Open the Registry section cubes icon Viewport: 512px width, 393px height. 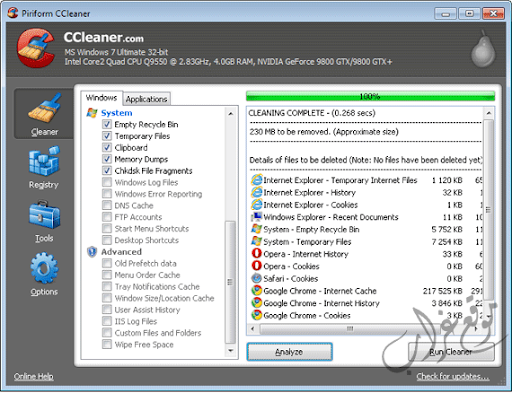pyautogui.click(x=44, y=161)
